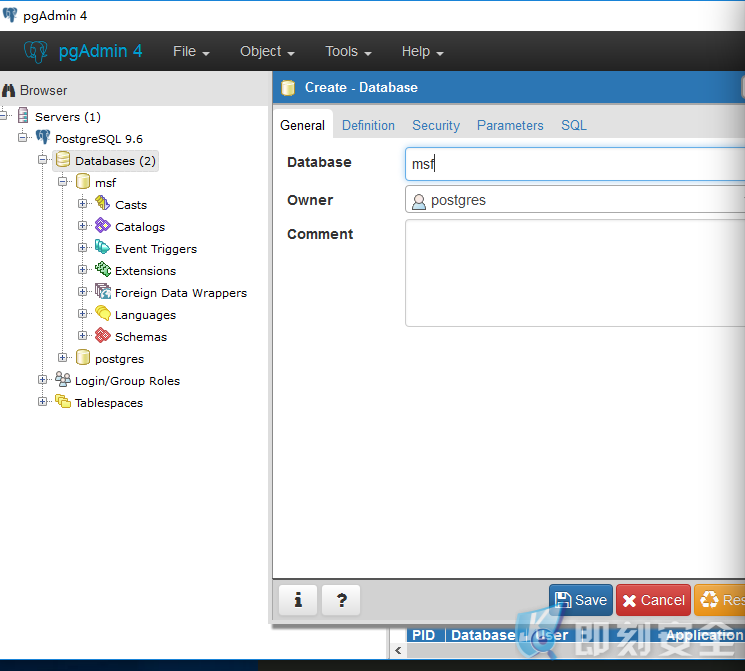Collapse the PostgreSQL 9.6 server node

pos(22,137)
